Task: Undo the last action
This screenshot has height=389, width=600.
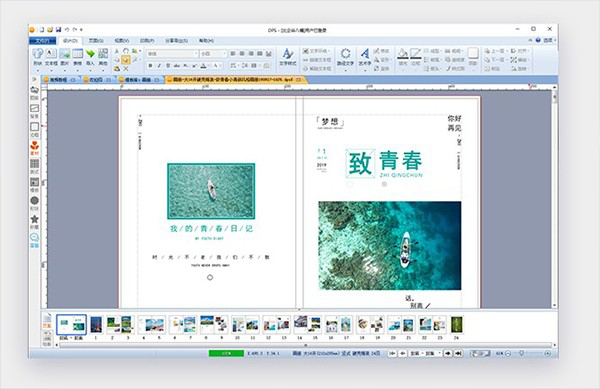Action: (67, 29)
